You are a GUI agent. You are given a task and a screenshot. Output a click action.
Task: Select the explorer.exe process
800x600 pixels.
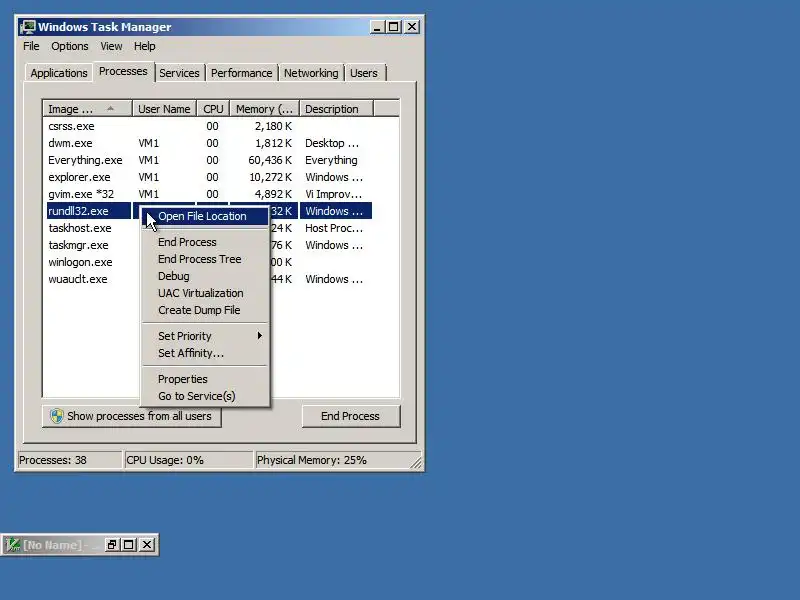(209, 177)
